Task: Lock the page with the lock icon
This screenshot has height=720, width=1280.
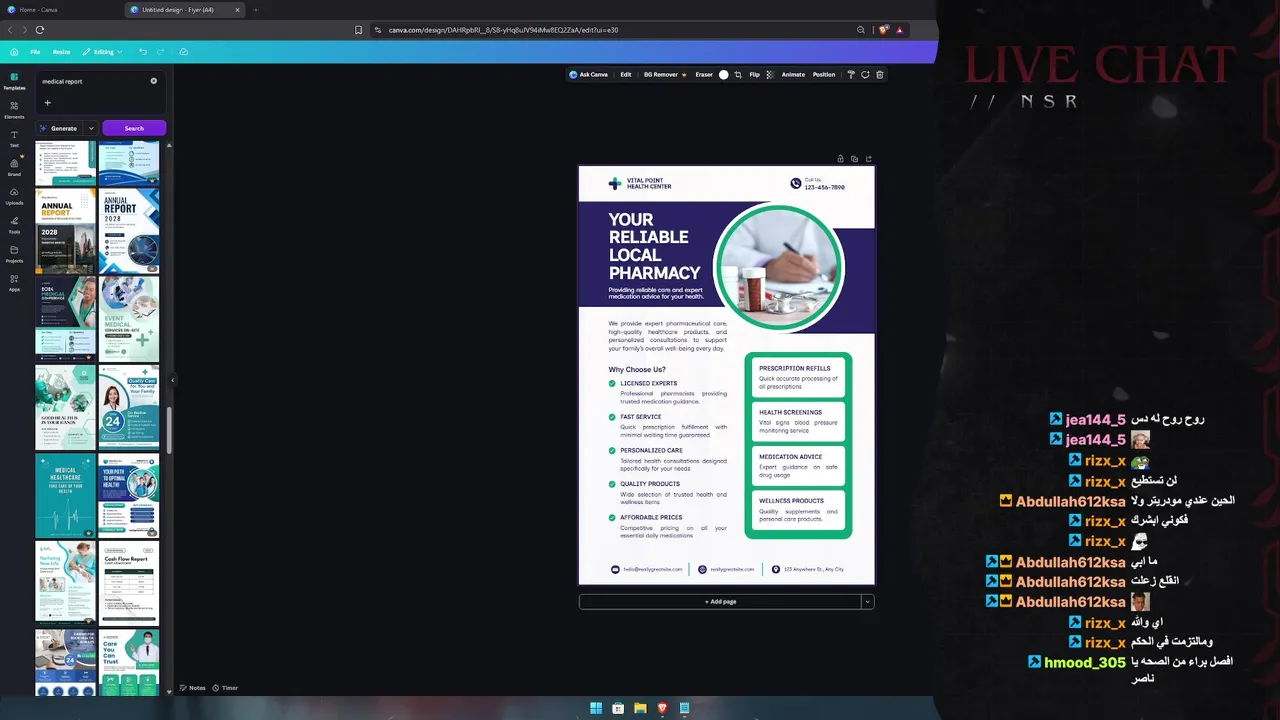Action: tap(840, 159)
